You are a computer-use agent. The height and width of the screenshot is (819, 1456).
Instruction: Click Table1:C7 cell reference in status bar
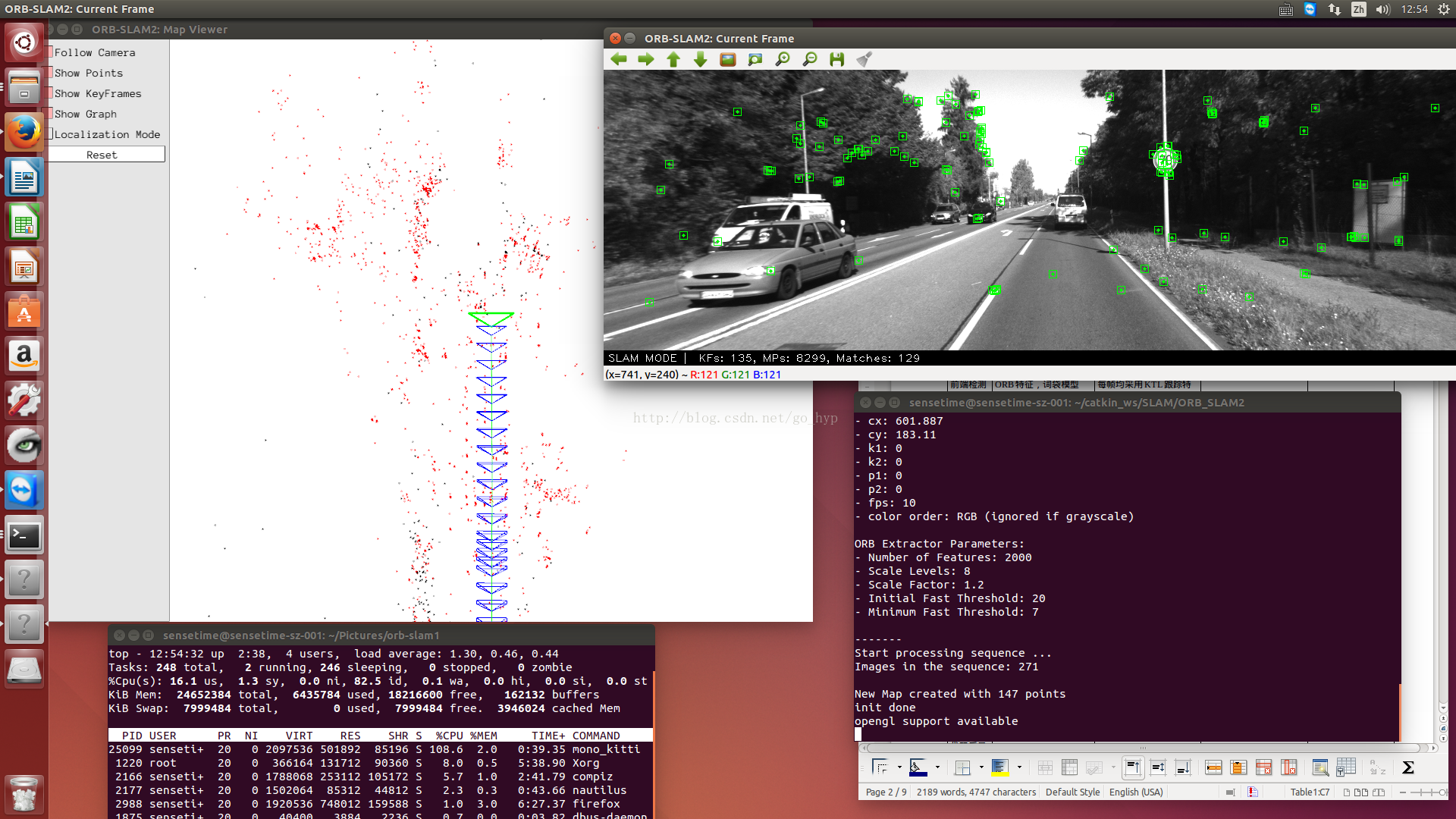[1310, 792]
